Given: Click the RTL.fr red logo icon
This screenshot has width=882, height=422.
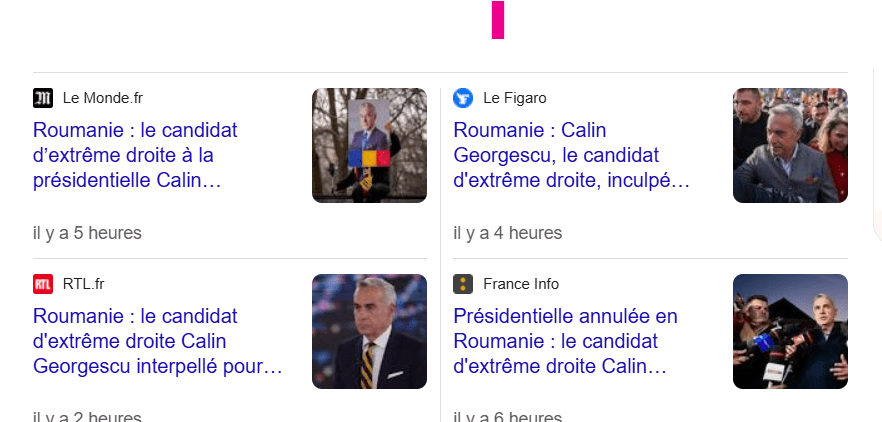Looking at the screenshot, I should coord(43,284).
